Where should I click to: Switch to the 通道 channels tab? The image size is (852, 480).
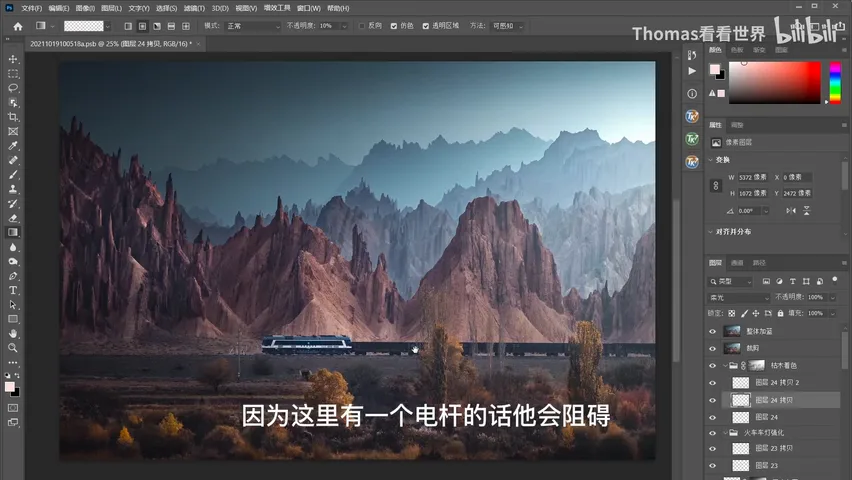point(737,263)
